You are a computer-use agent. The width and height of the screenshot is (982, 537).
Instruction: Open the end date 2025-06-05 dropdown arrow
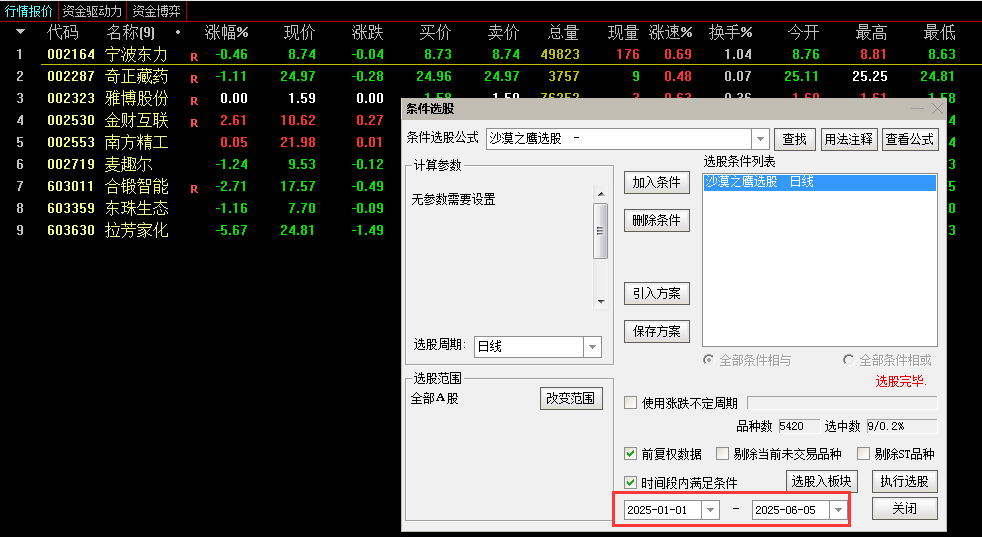point(838,510)
